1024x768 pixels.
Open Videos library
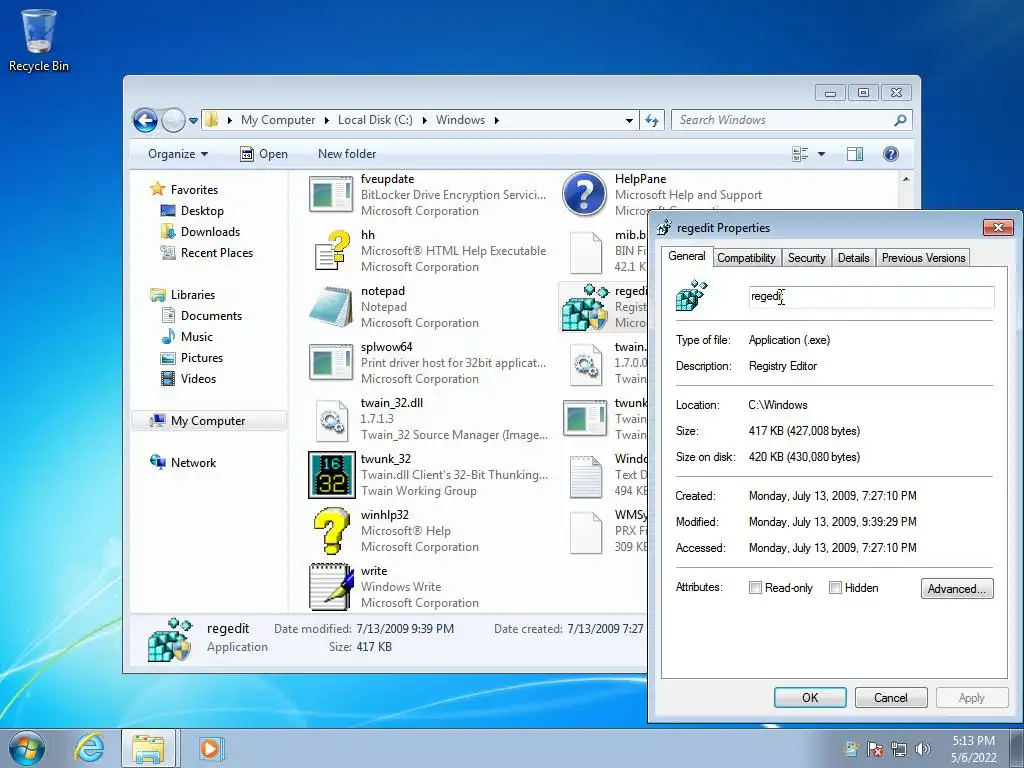pyautogui.click(x=188, y=379)
